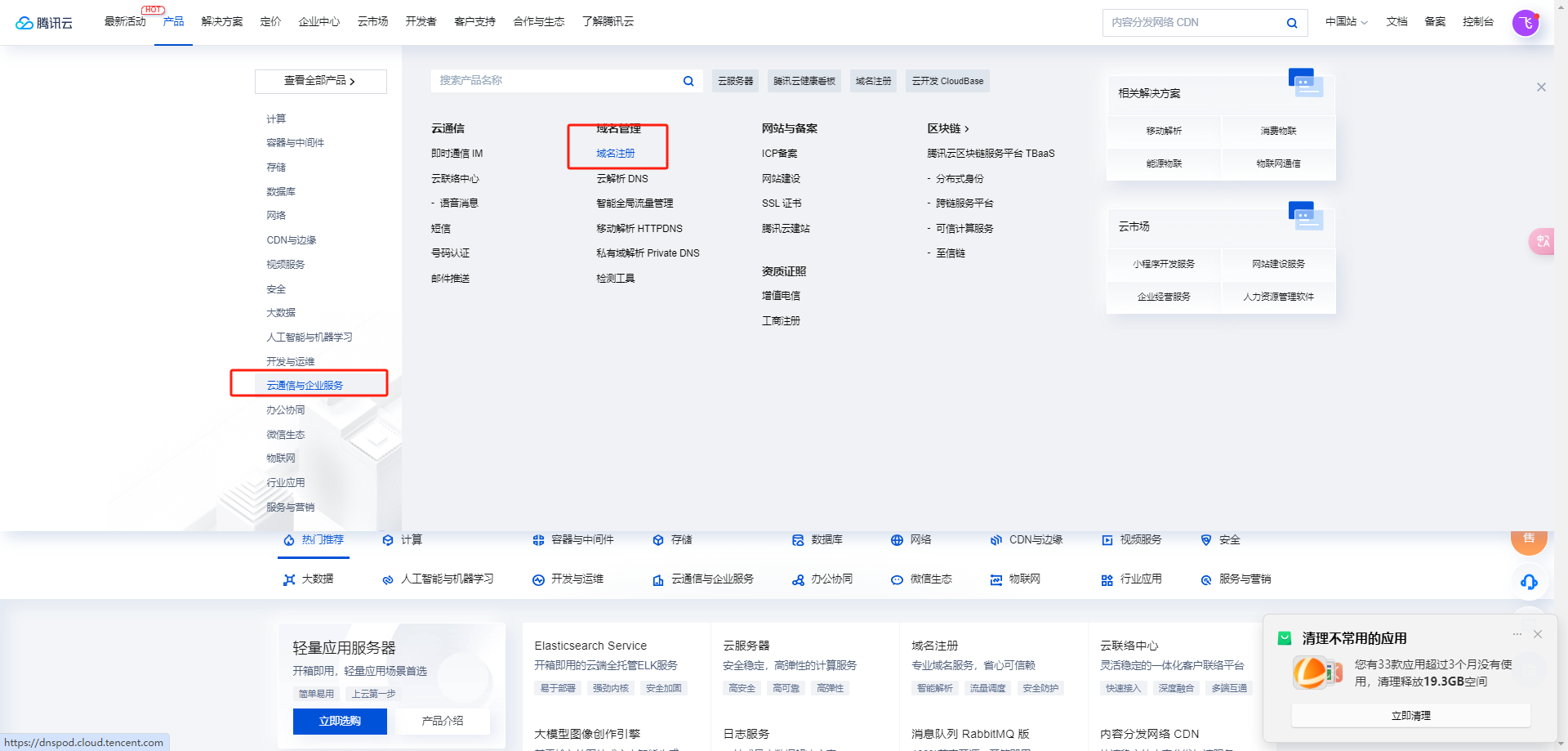Click the translate floating icon

point(1543,241)
